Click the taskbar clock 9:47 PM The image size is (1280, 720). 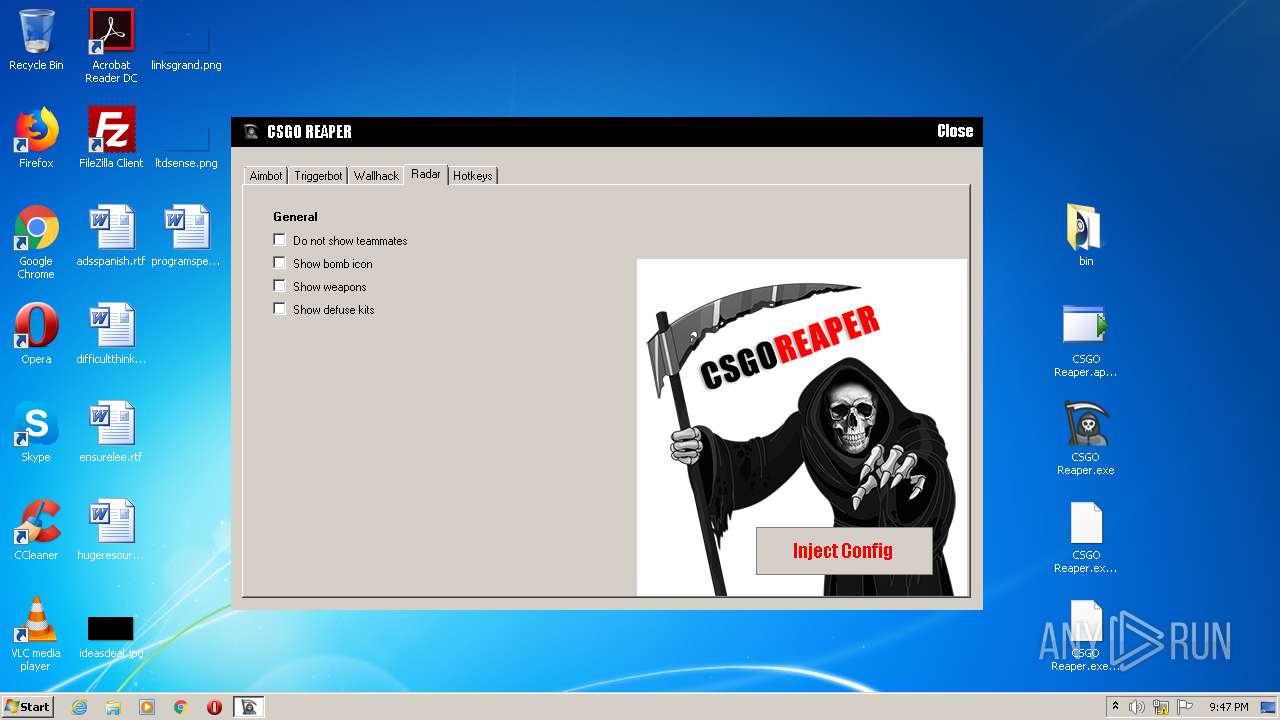[1228, 707]
